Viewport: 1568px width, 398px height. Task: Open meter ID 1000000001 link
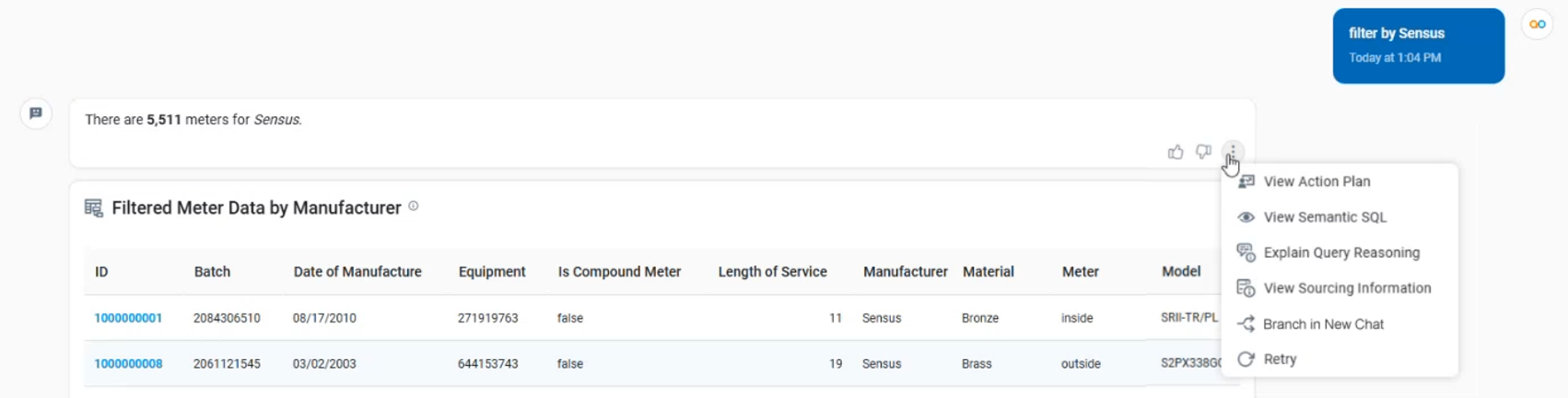point(128,318)
